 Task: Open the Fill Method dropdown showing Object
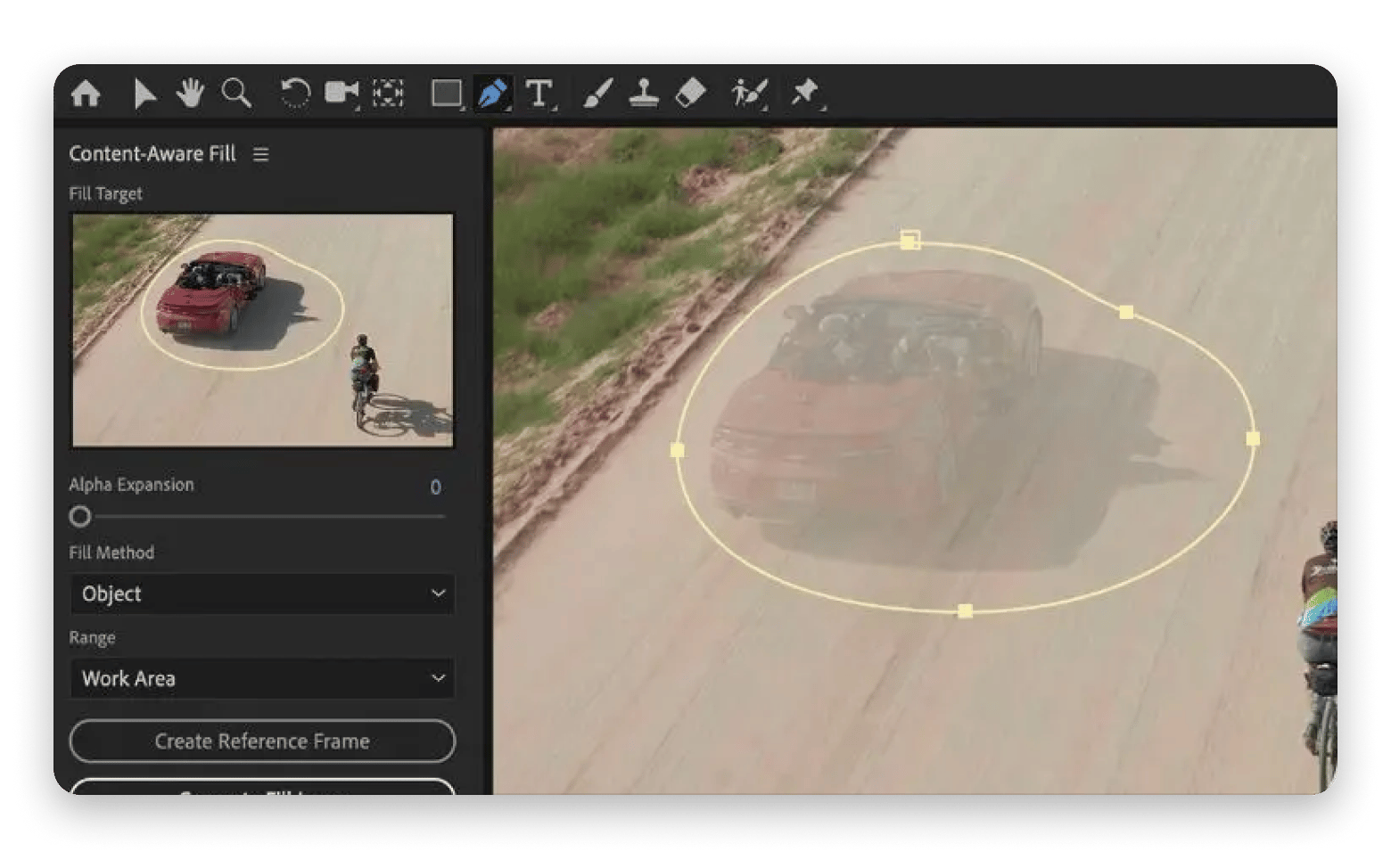point(261,594)
